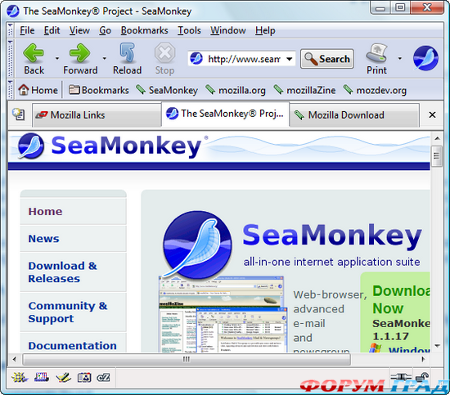Open the URL bar history dropdown
Viewport: 450px width, 395px height.
(x=289, y=59)
